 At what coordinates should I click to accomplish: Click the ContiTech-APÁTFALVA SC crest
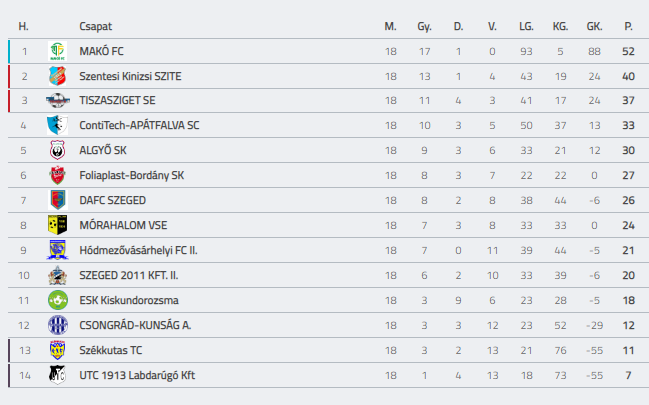click(x=58, y=125)
